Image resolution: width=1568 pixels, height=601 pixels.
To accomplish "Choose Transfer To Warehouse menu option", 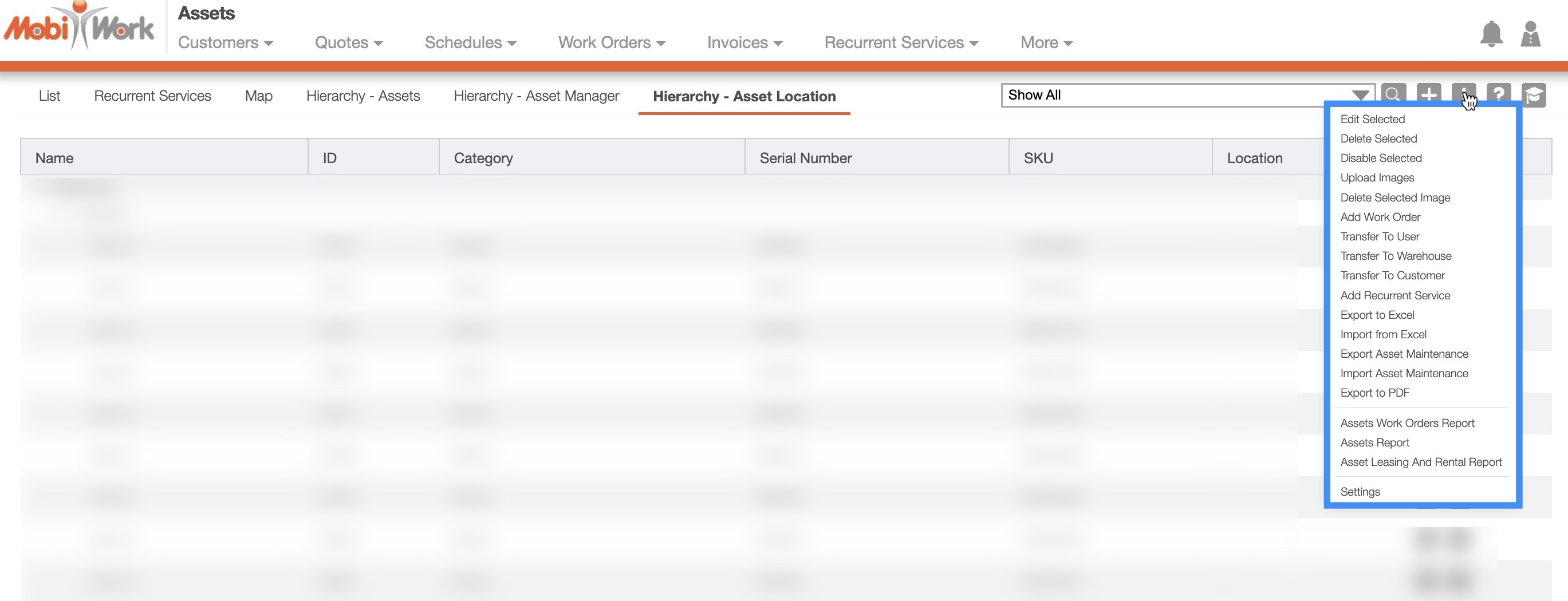I will point(1395,256).
